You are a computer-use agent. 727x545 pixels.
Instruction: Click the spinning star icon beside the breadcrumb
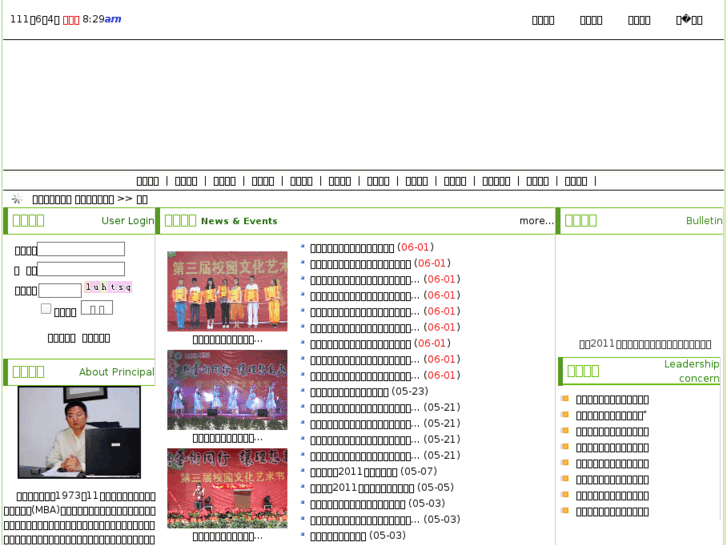point(17,199)
